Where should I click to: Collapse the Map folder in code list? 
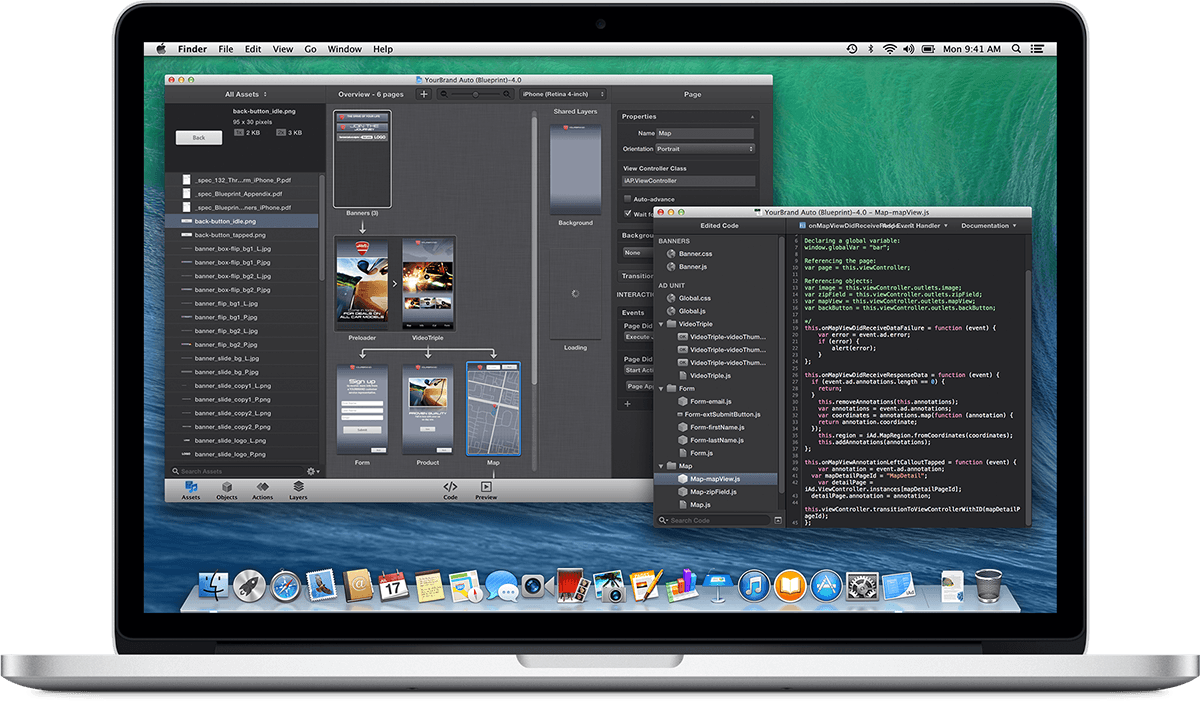(661, 466)
